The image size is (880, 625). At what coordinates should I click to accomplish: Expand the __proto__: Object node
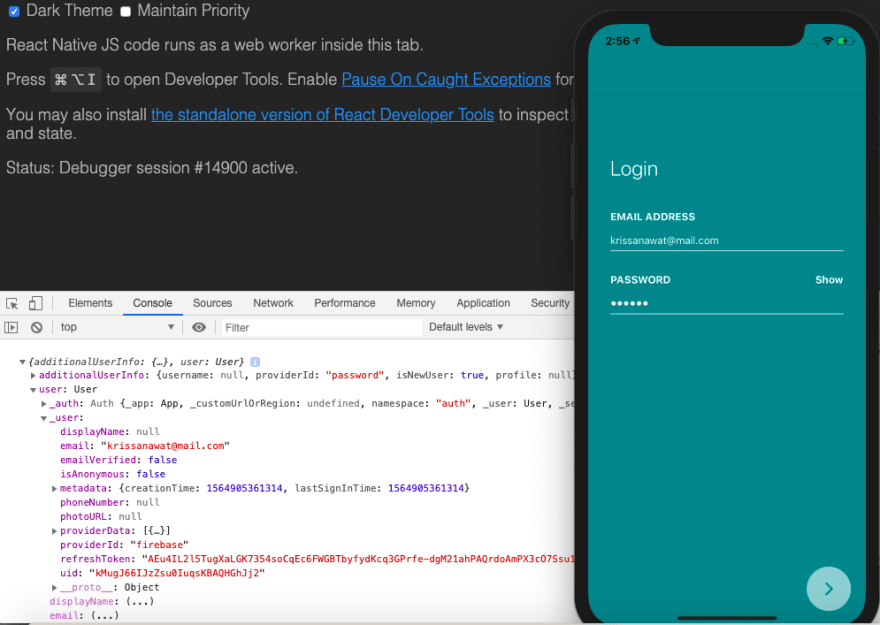[54, 587]
